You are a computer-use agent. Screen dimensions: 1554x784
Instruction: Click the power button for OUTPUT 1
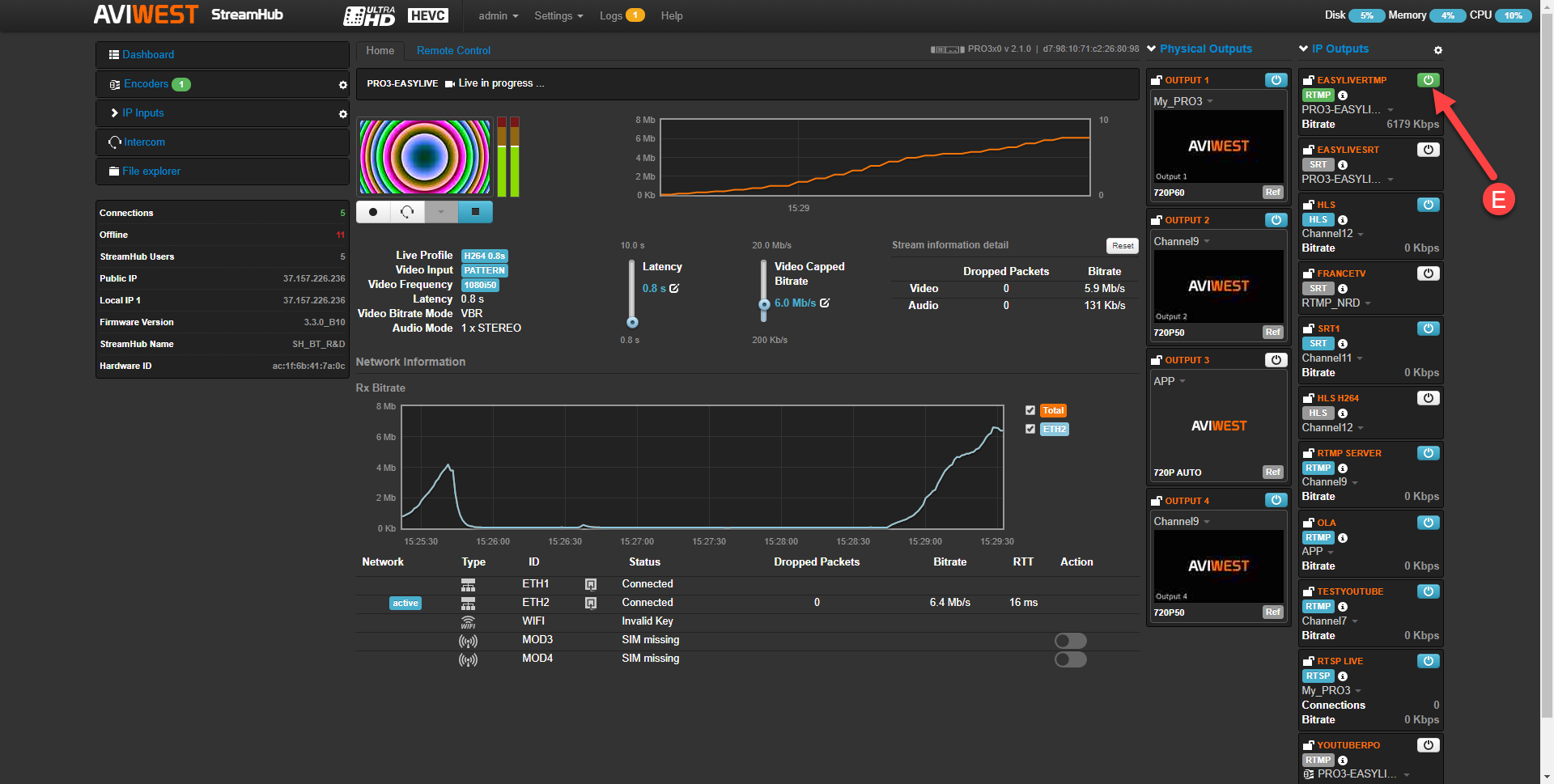pyautogui.click(x=1276, y=80)
